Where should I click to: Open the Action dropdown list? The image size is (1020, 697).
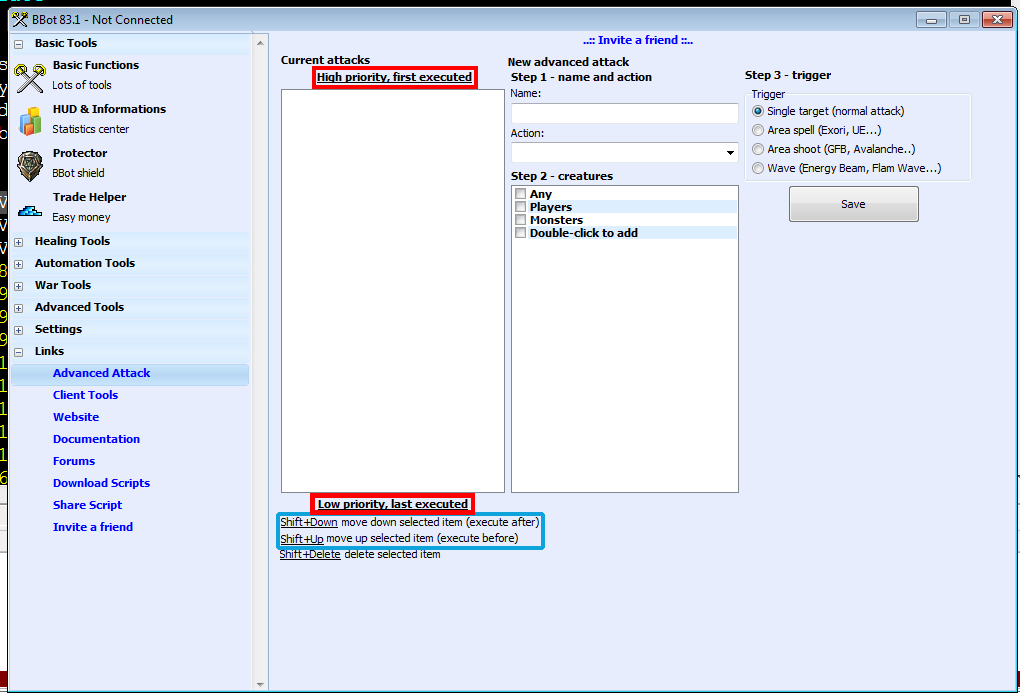(x=730, y=153)
